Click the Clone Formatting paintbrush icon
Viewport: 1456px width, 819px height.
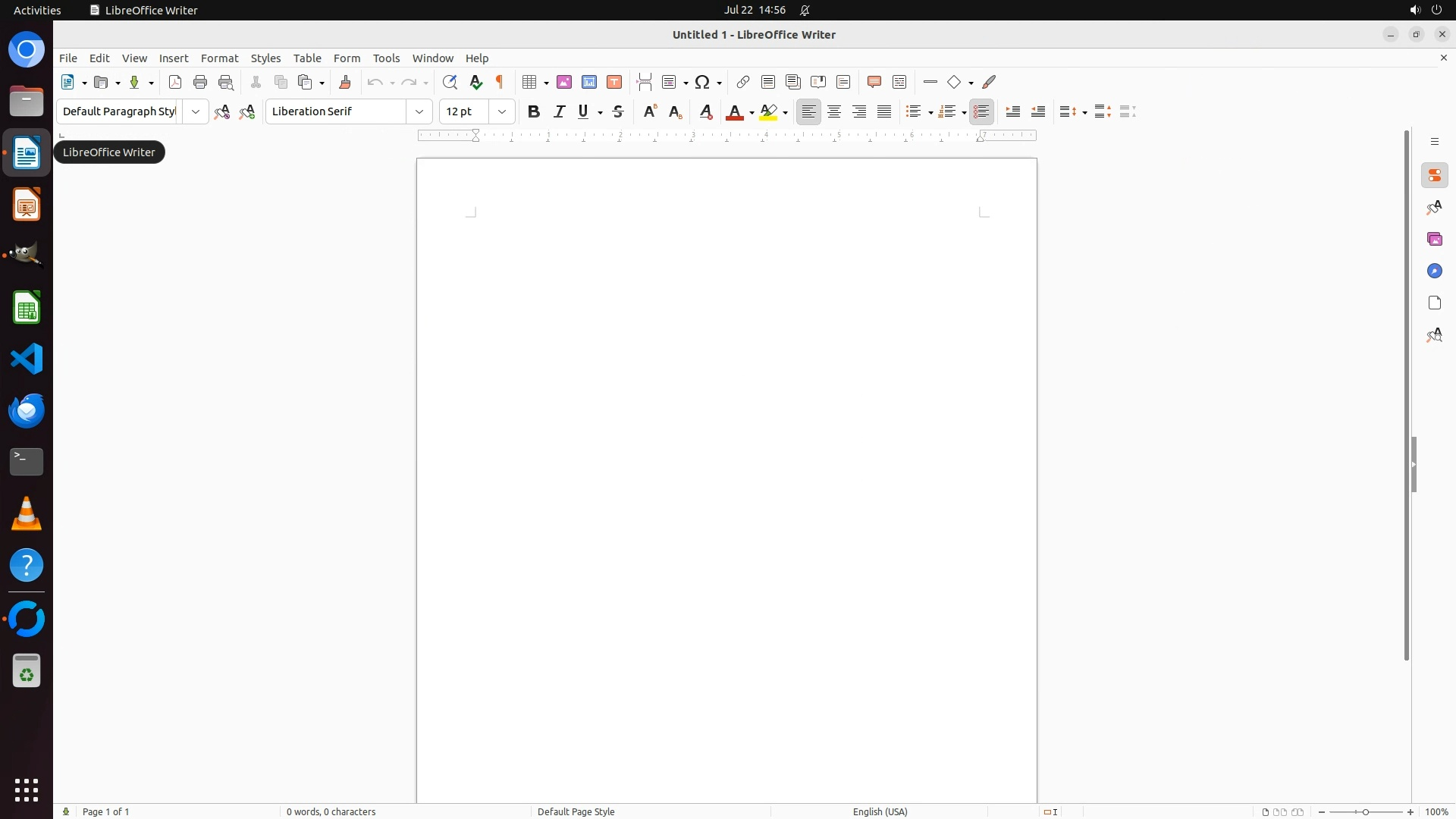(345, 82)
